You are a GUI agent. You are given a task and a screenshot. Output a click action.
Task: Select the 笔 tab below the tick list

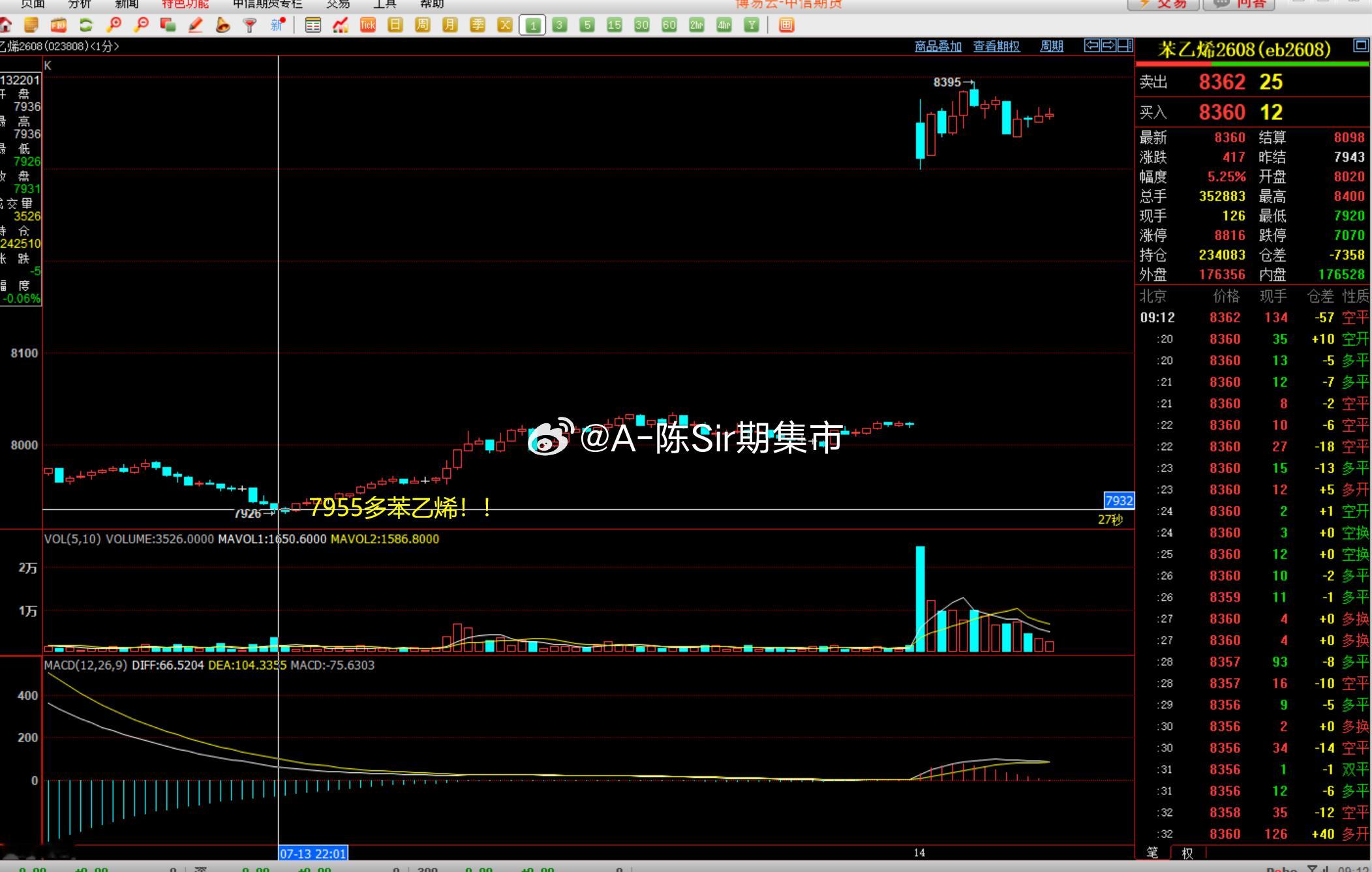1152,852
